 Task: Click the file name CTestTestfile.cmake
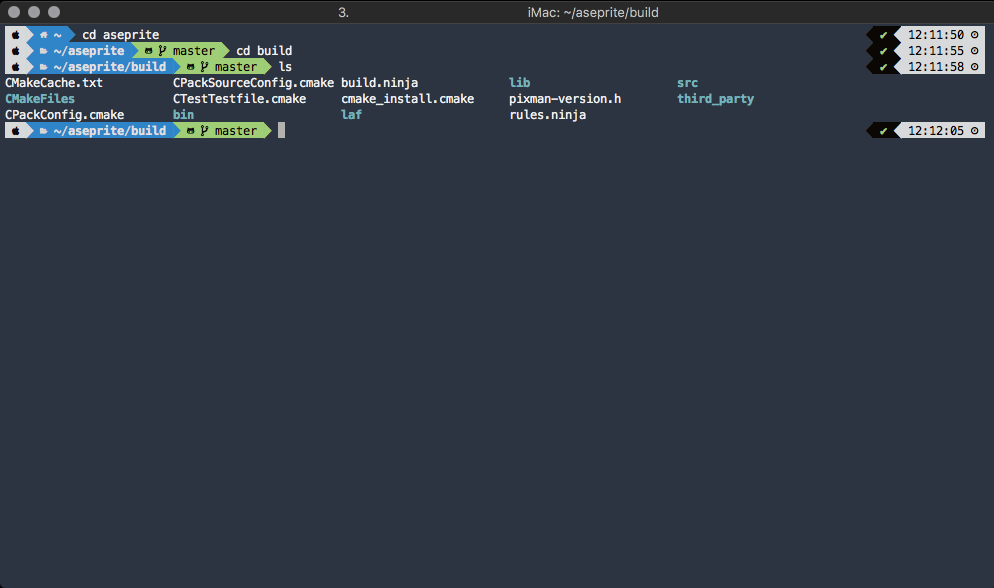[x=240, y=99]
